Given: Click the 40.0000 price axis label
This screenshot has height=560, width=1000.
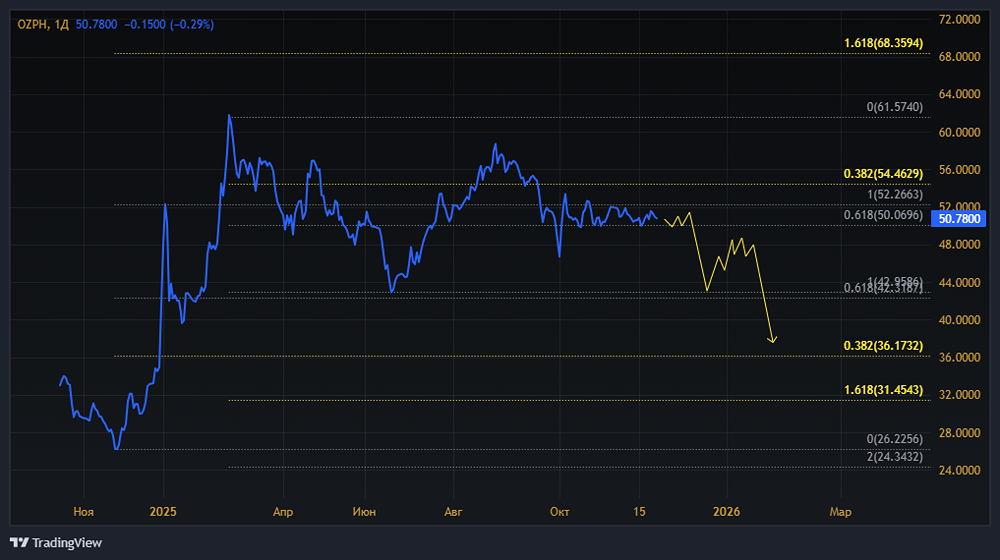Looking at the screenshot, I should tap(959, 320).
